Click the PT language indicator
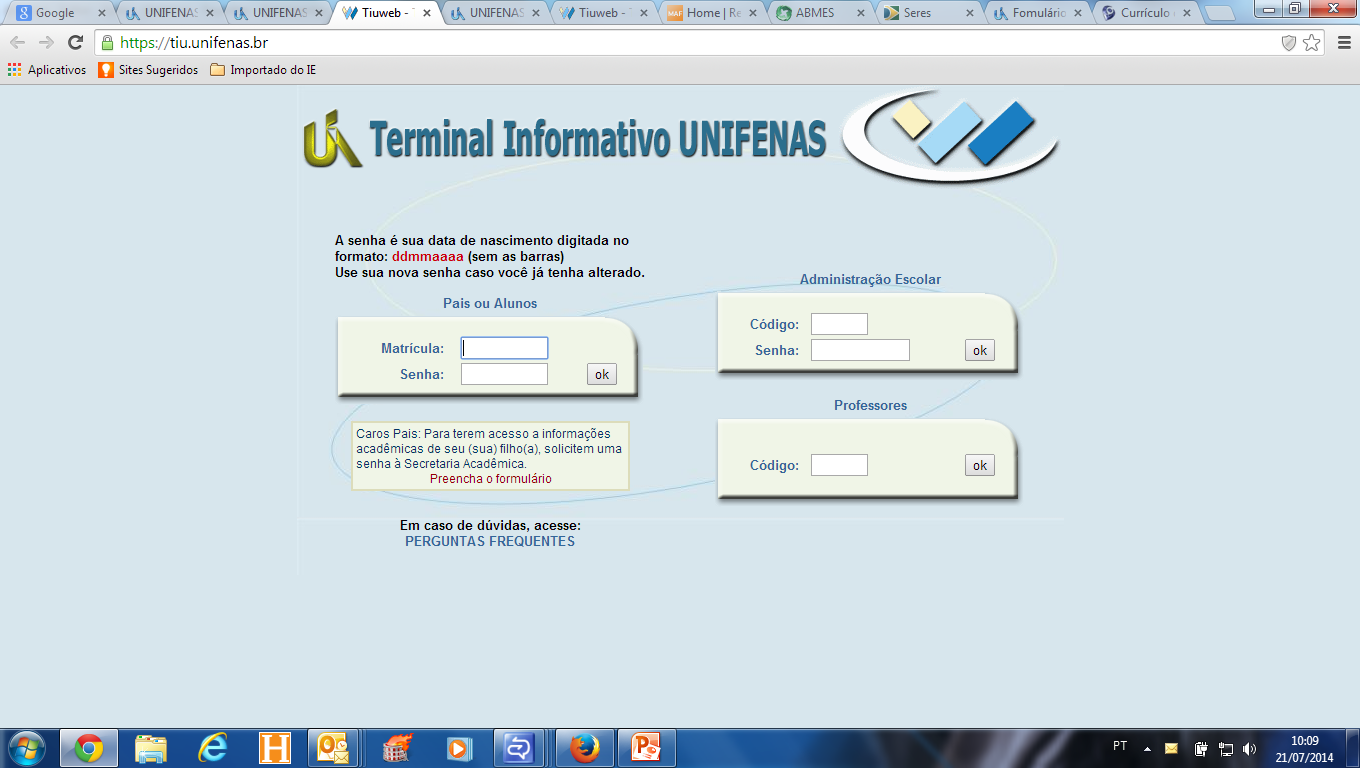This screenshot has height=768, width=1360. pos(1120,746)
